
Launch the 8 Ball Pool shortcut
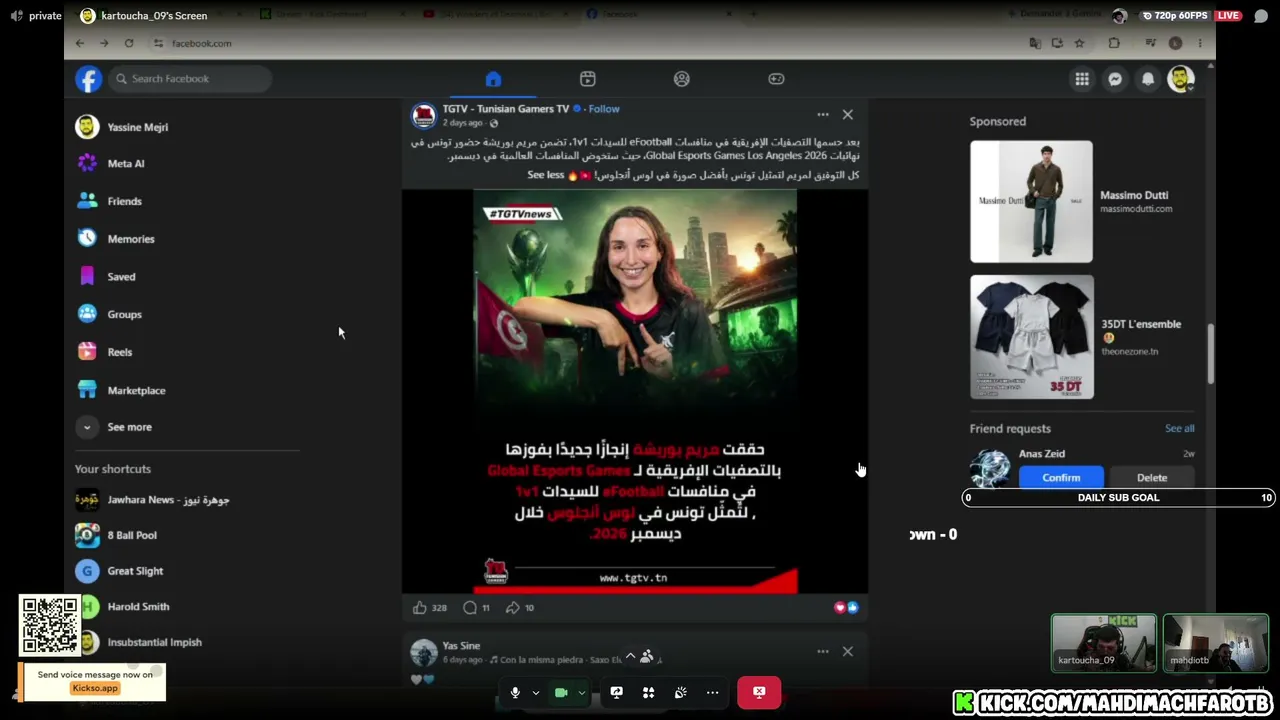point(116,535)
